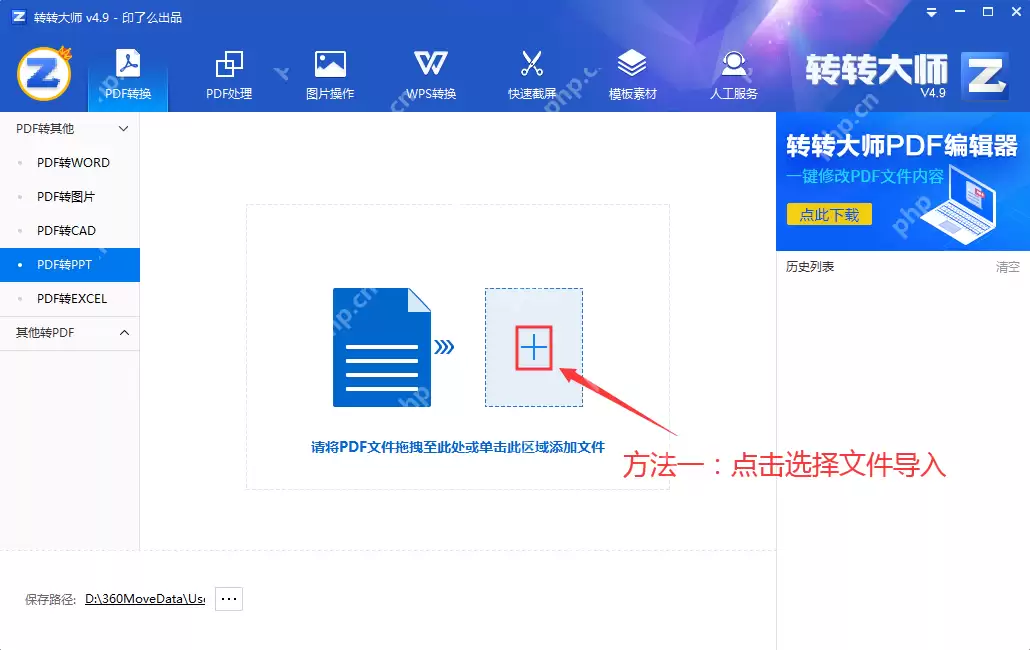Open the 图片操作 image tools icon

329,70
